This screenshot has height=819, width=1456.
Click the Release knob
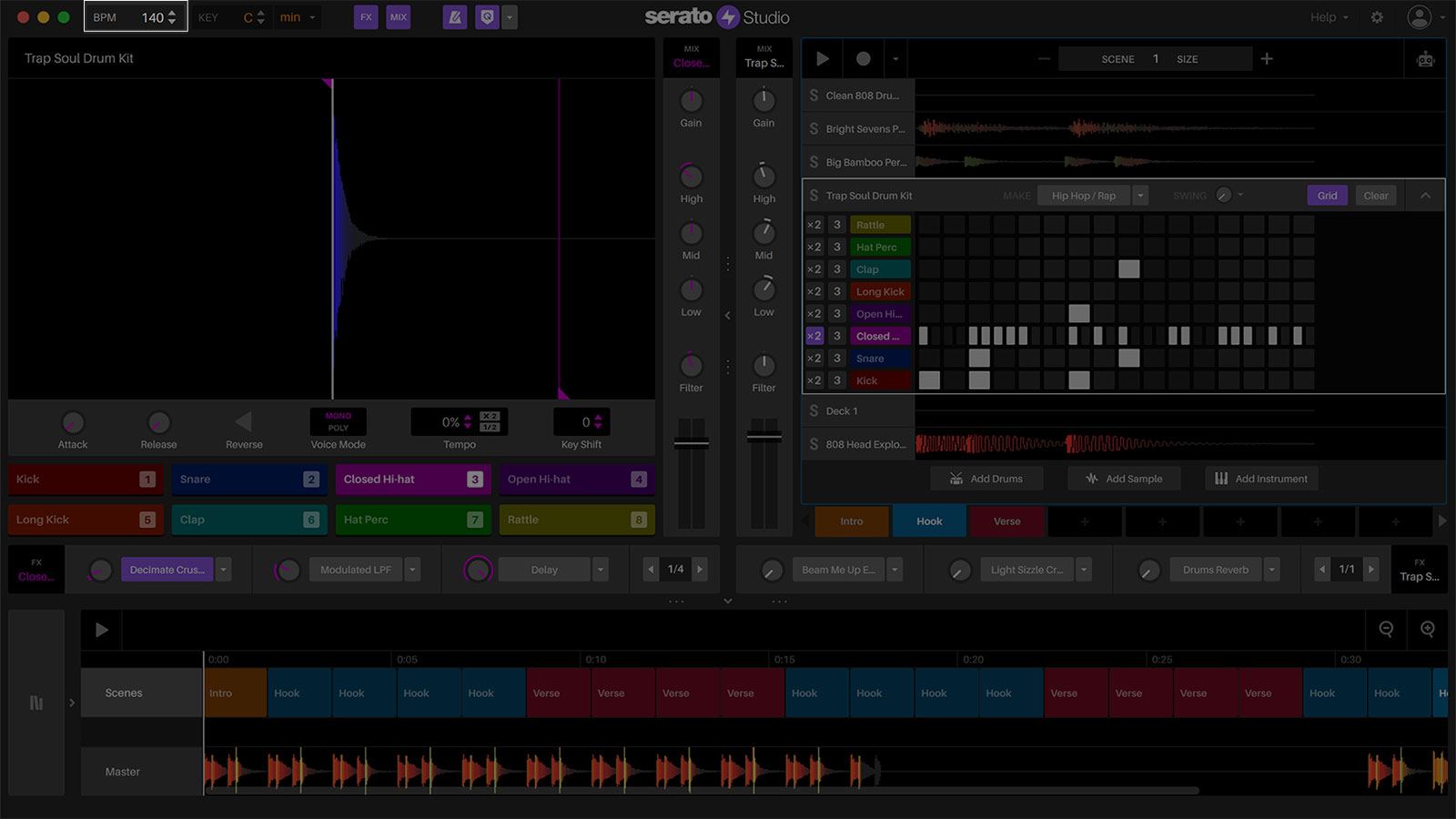[158, 422]
